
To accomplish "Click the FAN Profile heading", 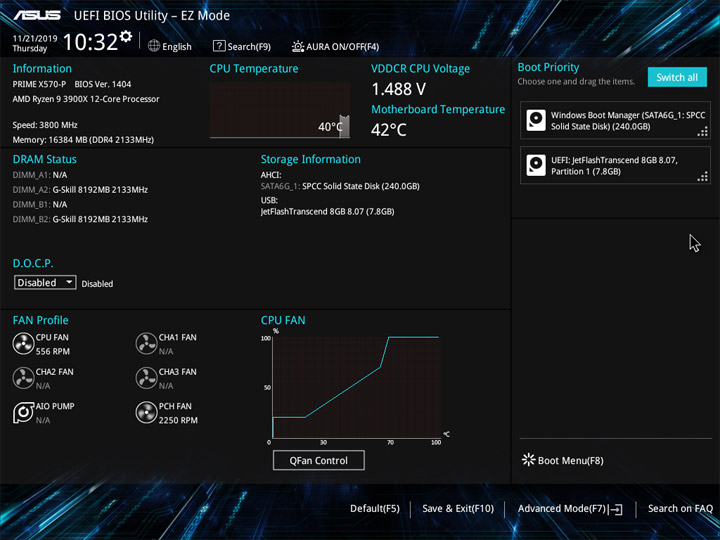I will click(x=40, y=320).
